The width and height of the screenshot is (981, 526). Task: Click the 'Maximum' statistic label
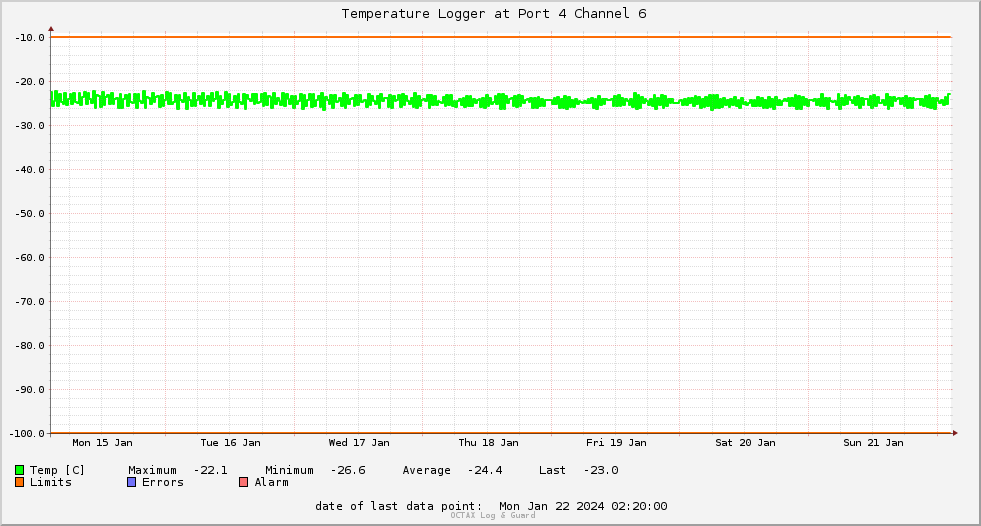(152, 470)
